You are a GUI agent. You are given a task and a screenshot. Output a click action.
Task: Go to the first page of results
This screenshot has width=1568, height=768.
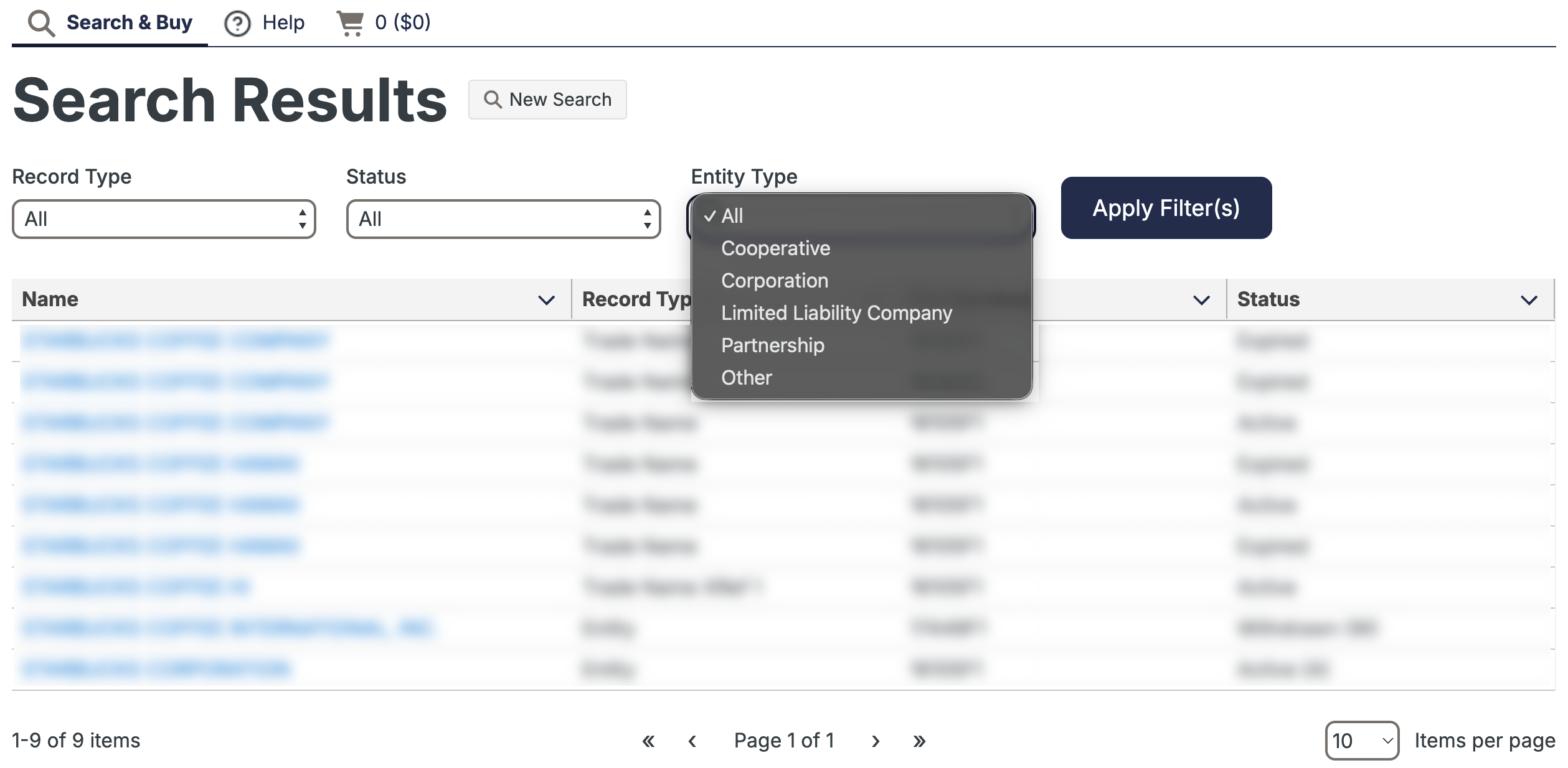click(648, 741)
